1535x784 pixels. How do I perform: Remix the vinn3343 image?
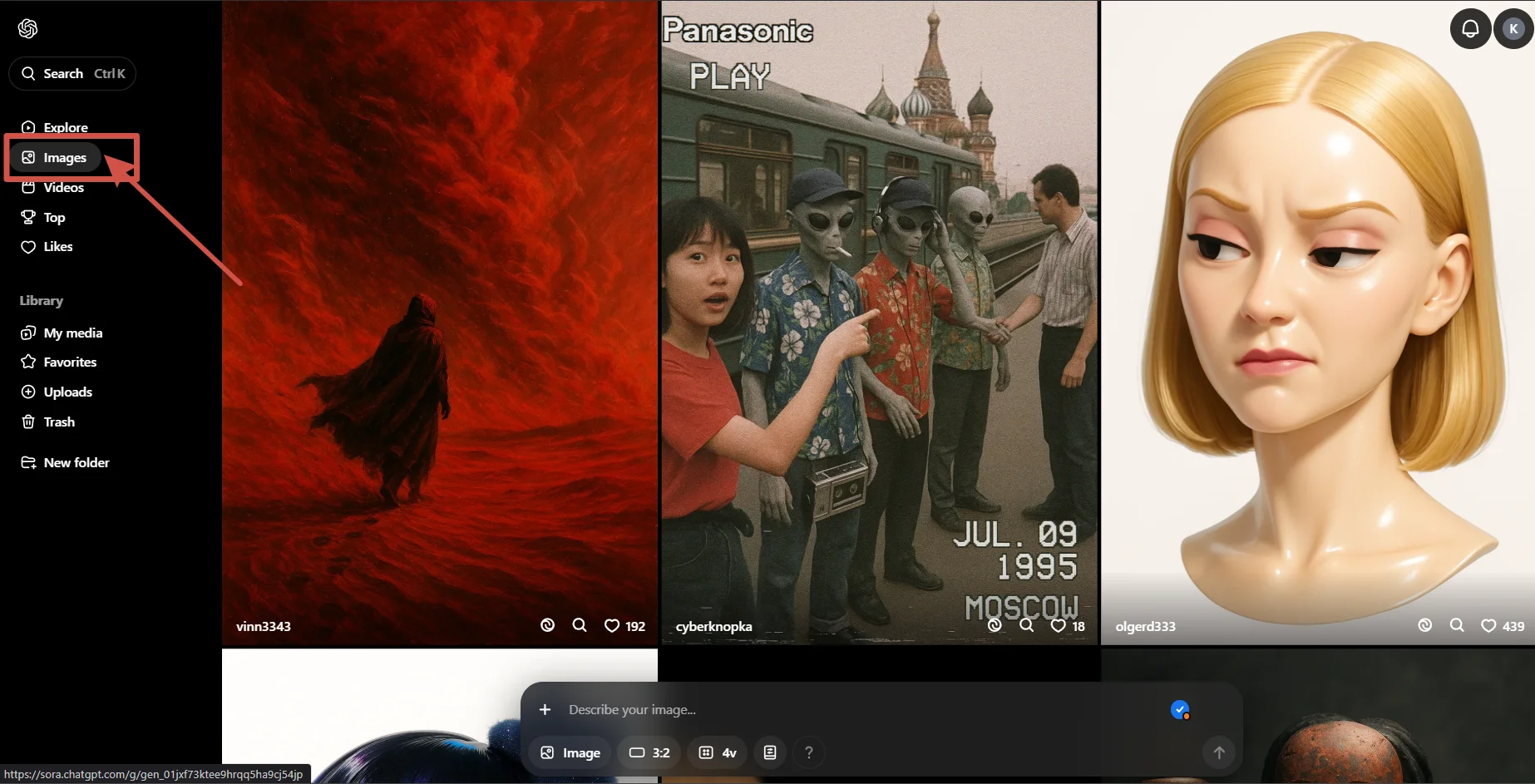[x=547, y=625]
